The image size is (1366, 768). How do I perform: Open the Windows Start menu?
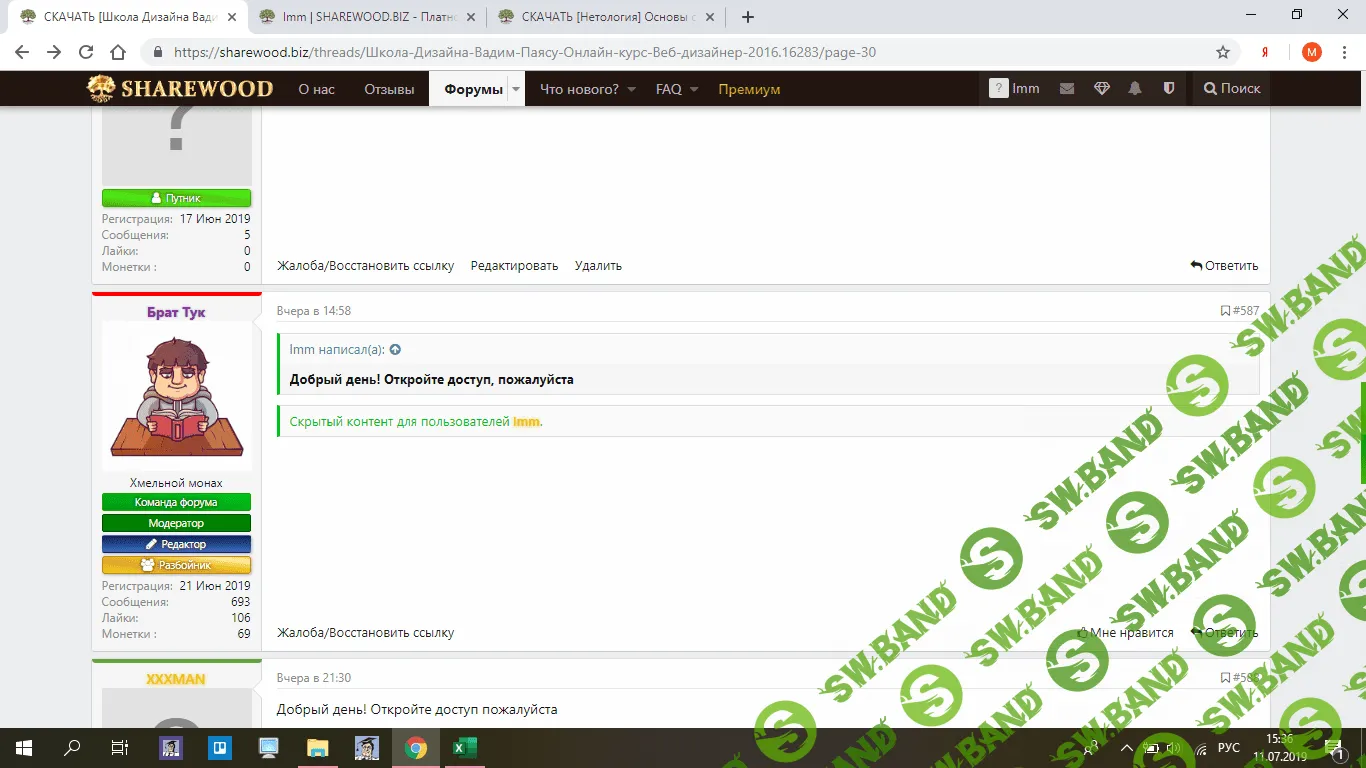click(x=22, y=748)
